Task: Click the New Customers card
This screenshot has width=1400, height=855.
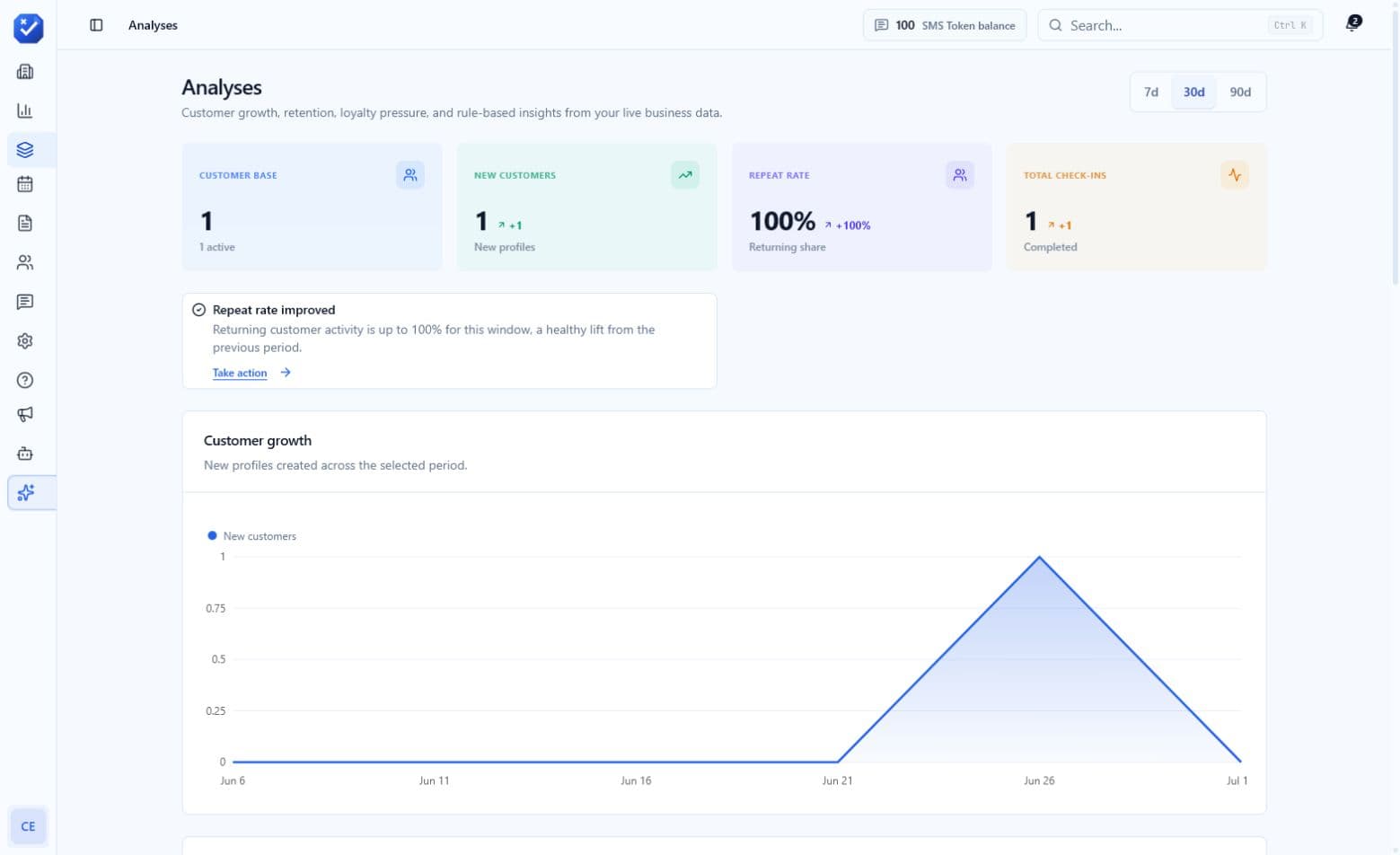Action: 587,207
